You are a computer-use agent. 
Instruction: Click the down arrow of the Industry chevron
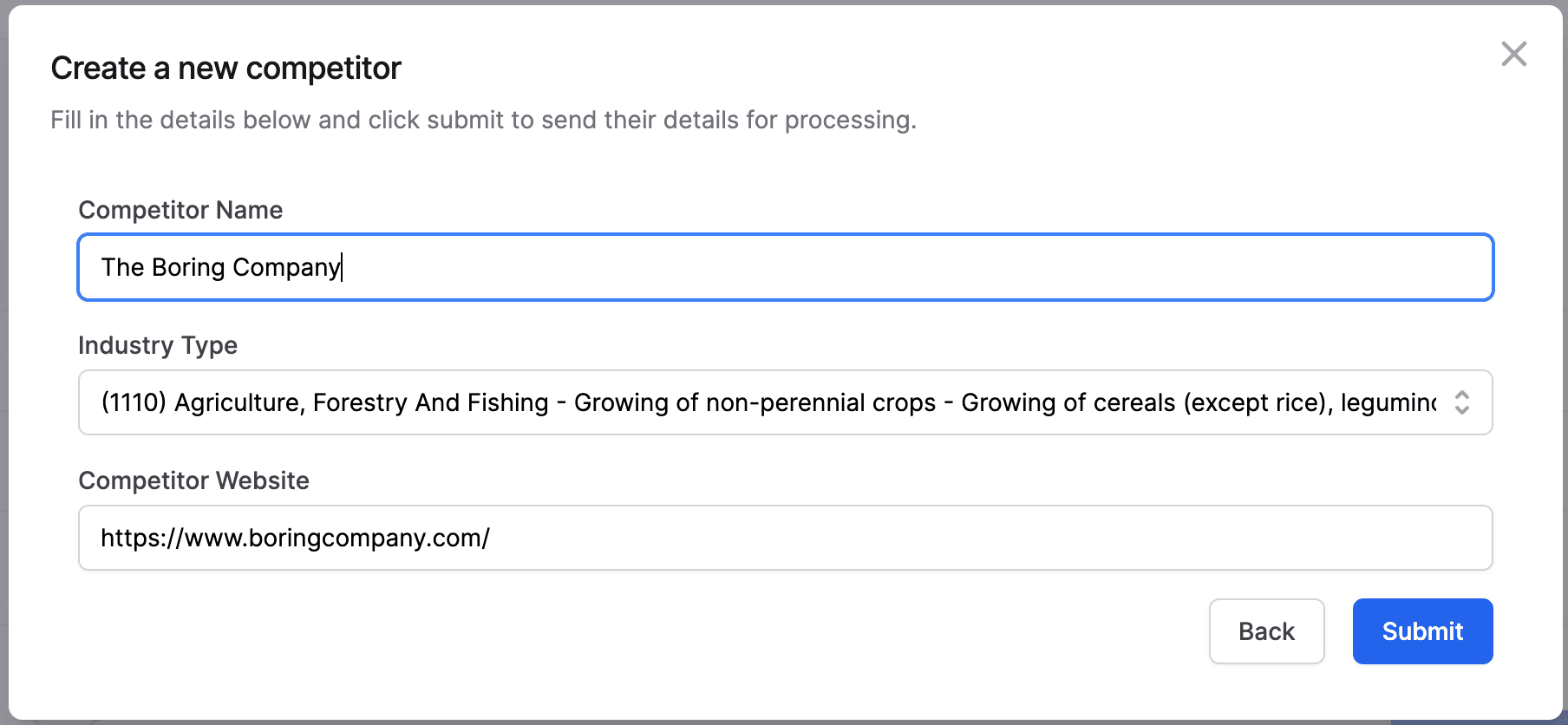coord(1461,410)
